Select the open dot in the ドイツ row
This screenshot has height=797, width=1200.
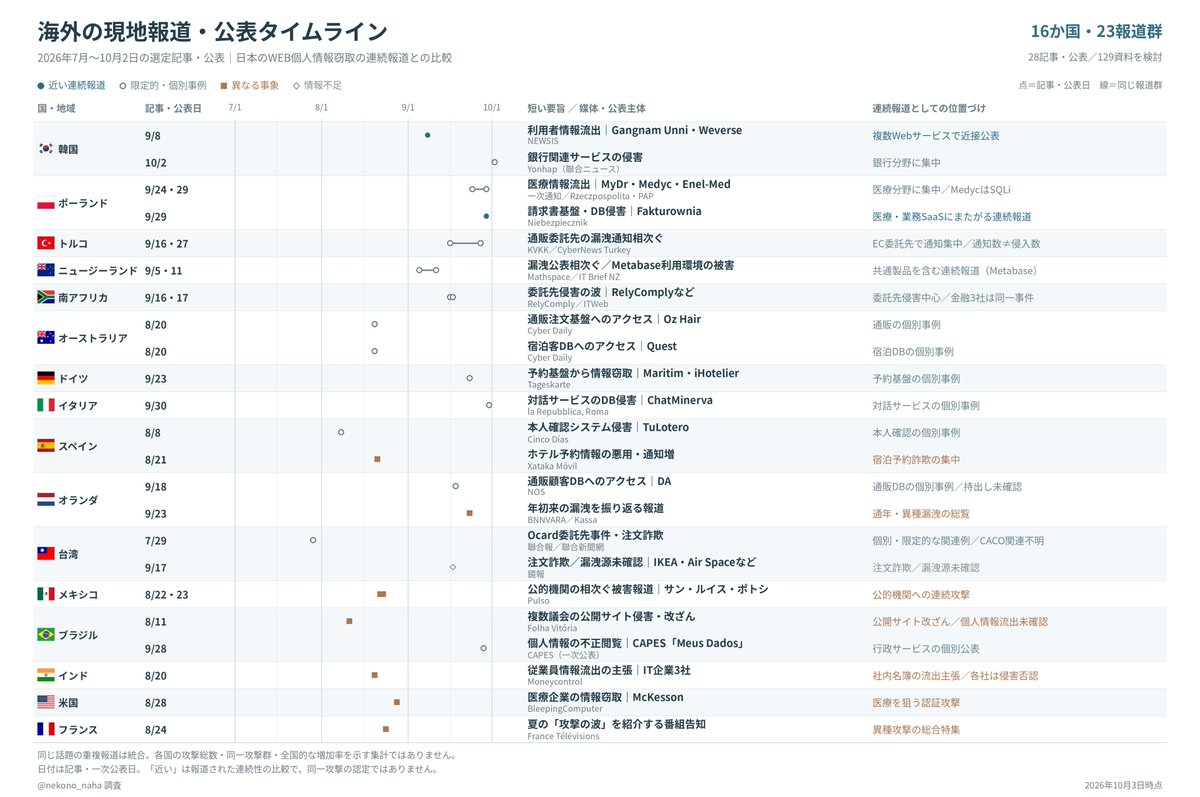(x=469, y=378)
